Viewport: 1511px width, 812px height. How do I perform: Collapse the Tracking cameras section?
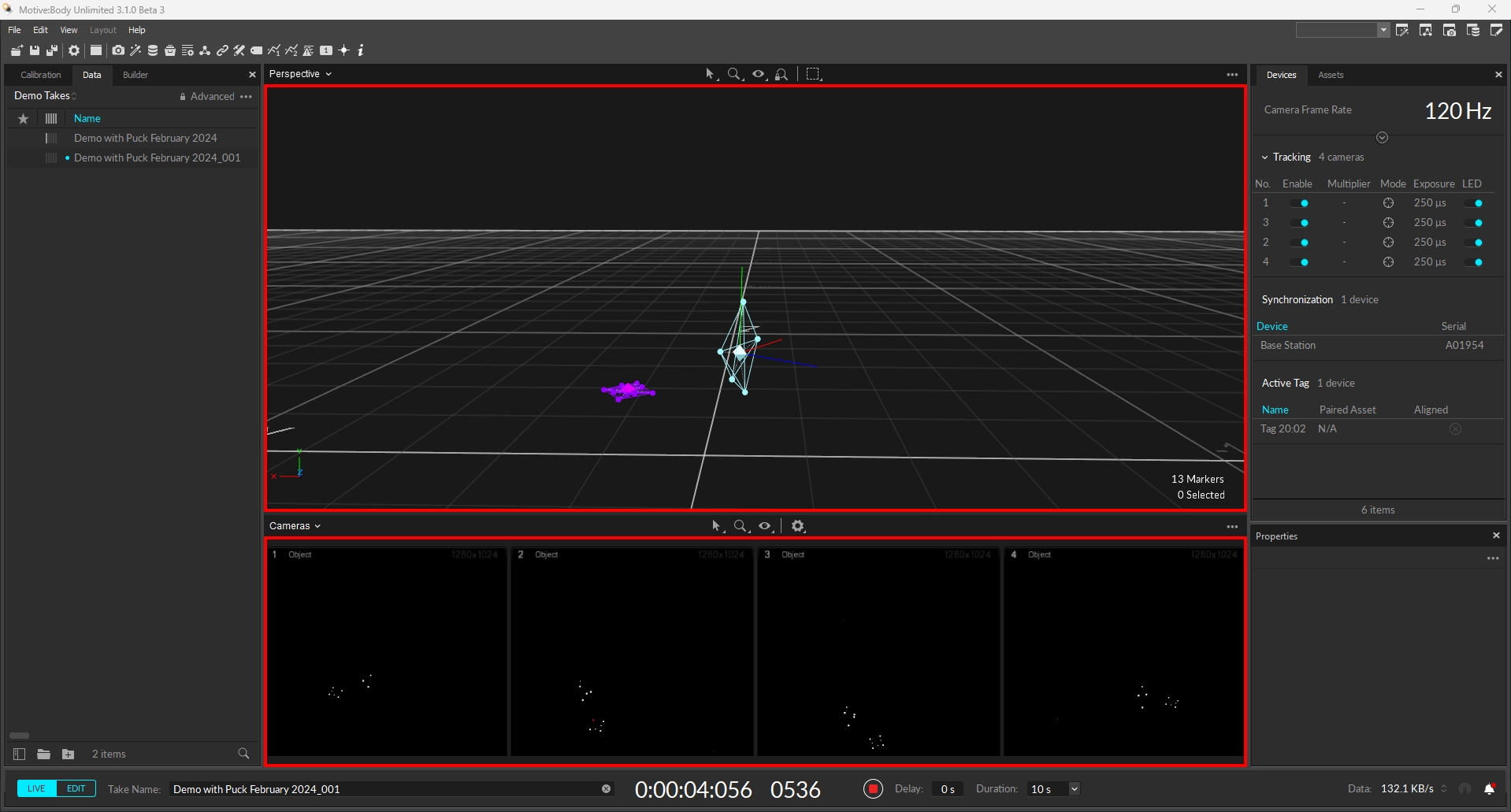[x=1265, y=158]
